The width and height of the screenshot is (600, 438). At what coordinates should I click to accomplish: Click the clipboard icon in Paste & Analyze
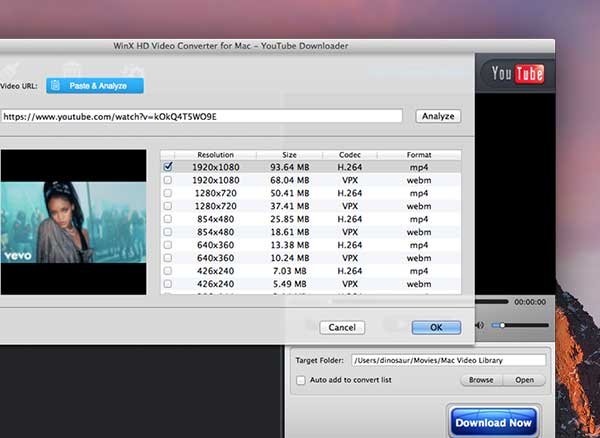click(x=55, y=85)
